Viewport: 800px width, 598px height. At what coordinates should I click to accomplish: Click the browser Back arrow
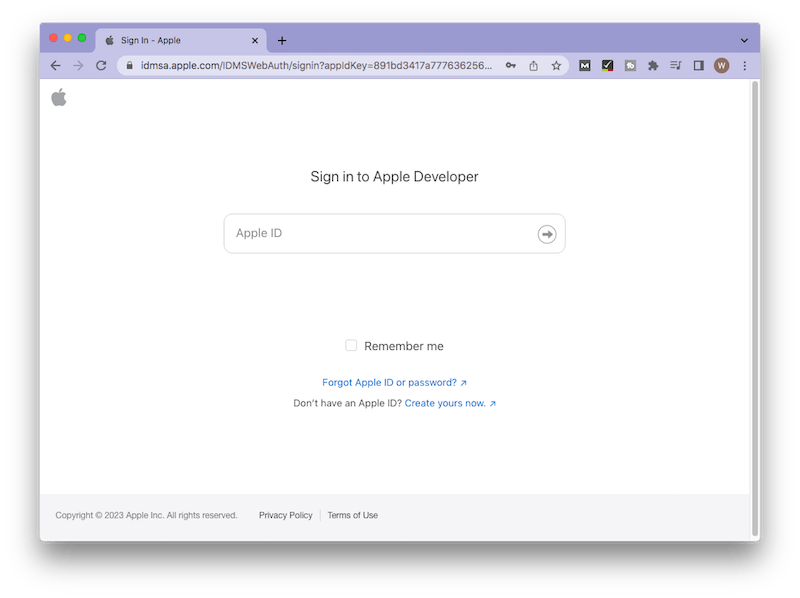tap(56, 65)
